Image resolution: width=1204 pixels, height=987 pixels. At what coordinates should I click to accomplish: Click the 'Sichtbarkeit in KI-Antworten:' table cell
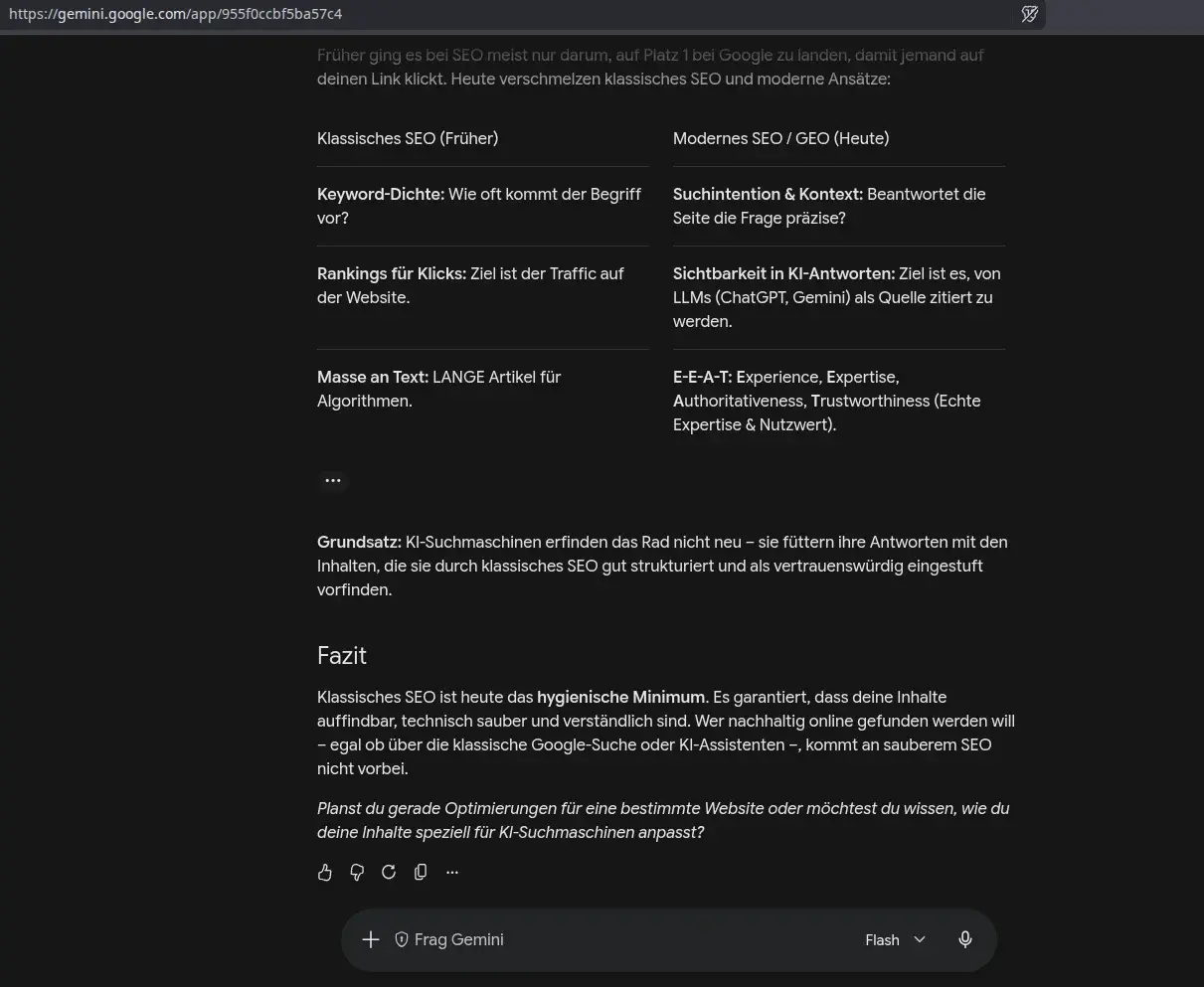[x=838, y=297]
